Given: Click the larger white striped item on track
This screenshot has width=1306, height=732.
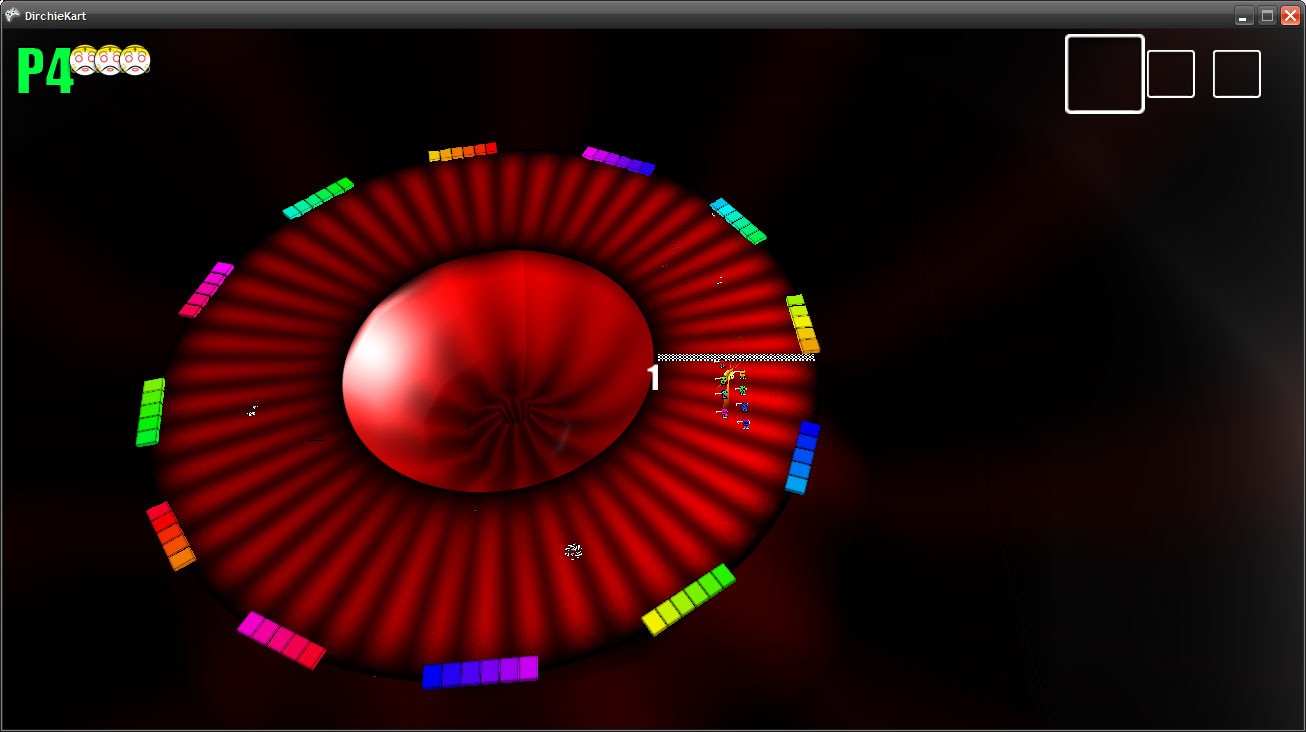Looking at the screenshot, I should point(573,551).
